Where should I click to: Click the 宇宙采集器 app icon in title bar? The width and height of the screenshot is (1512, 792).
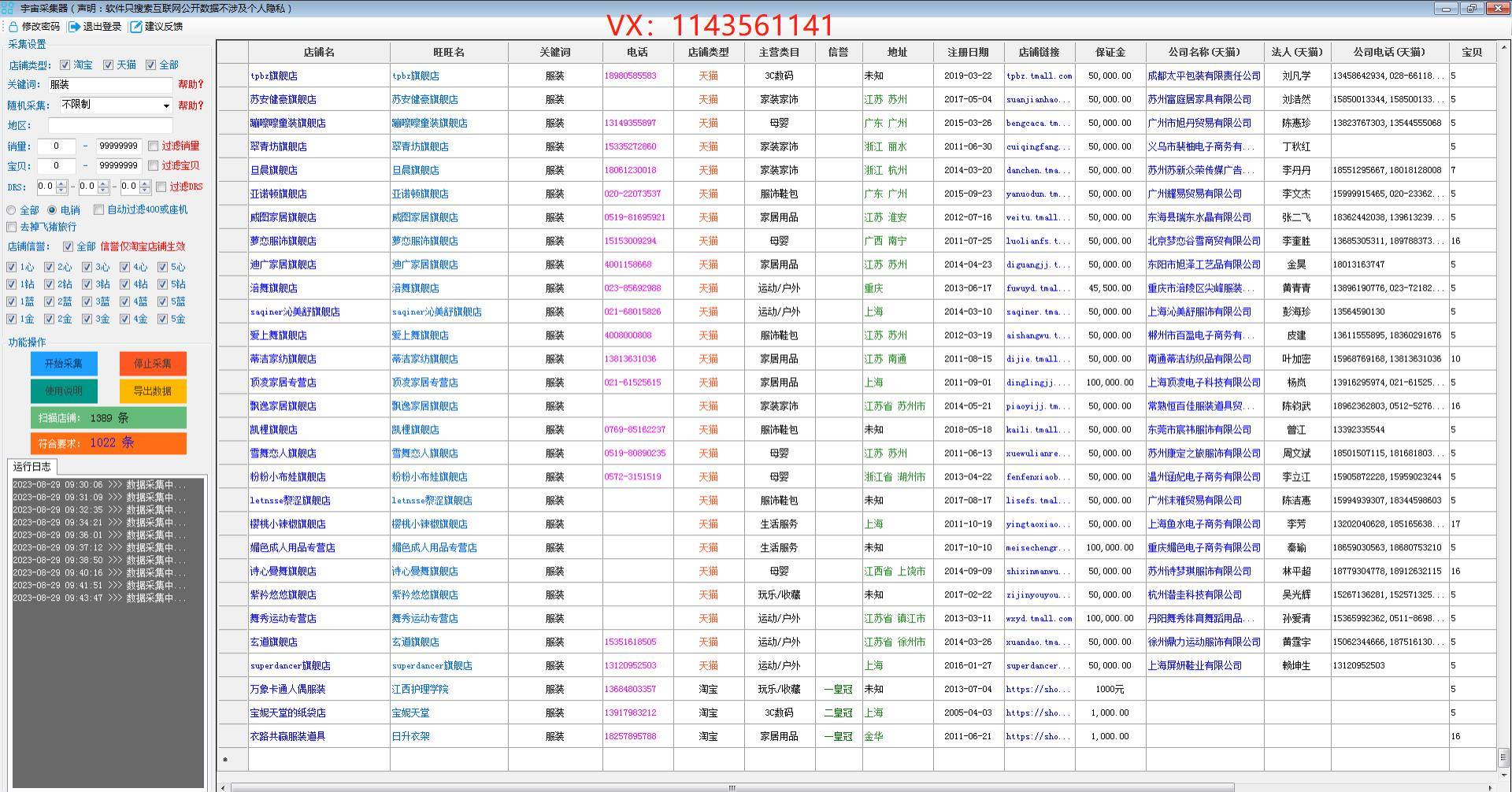point(7,8)
